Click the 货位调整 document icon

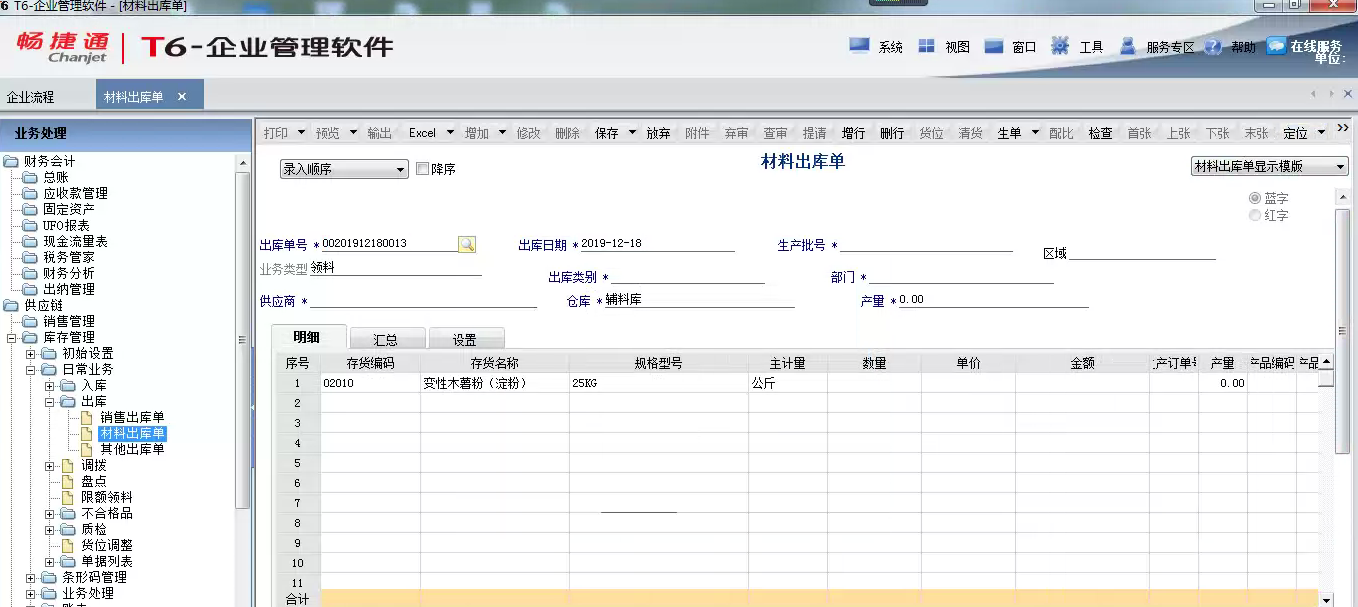(68, 545)
